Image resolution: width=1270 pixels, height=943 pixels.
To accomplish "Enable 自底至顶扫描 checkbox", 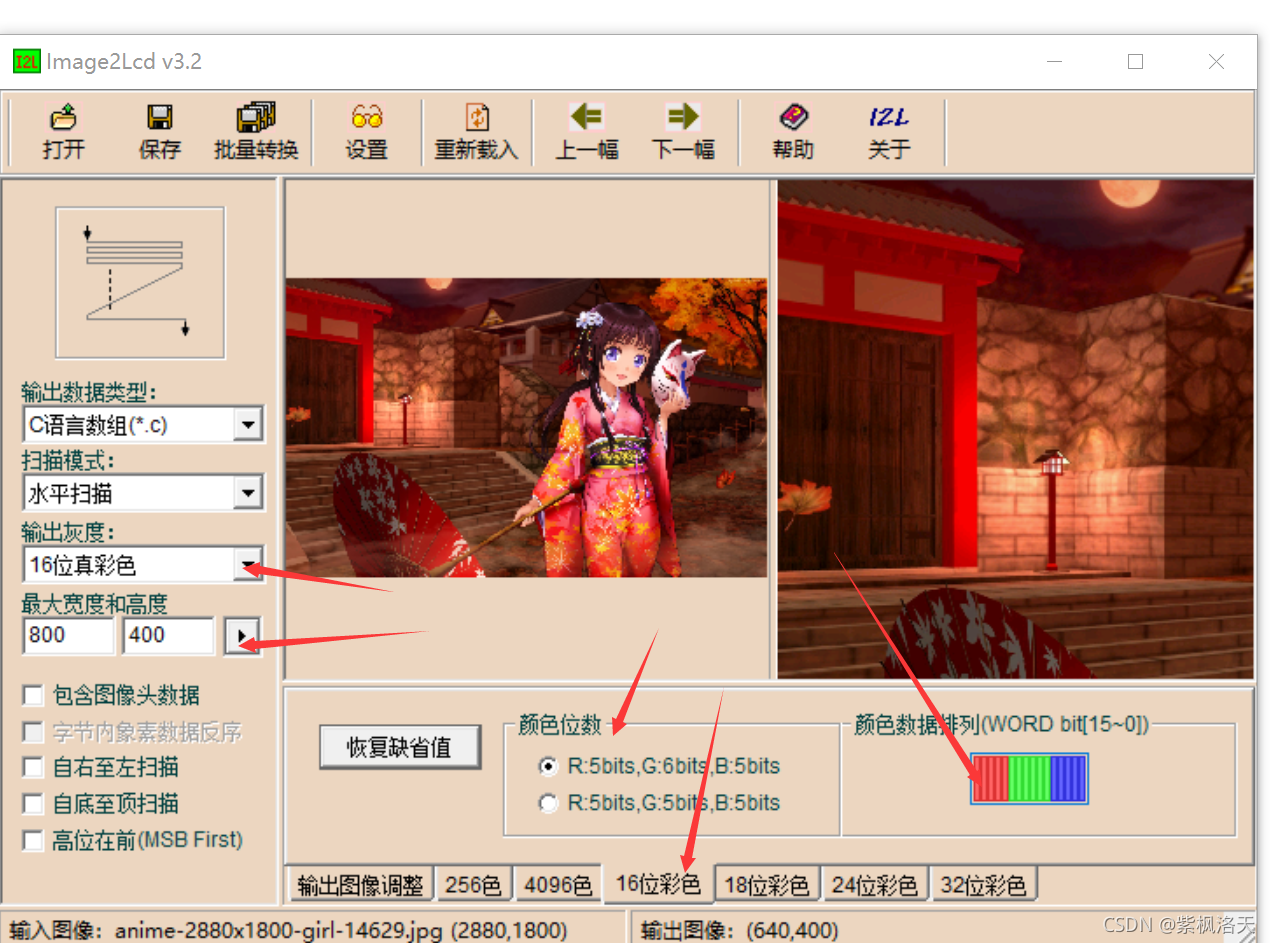I will click(34, 803).
